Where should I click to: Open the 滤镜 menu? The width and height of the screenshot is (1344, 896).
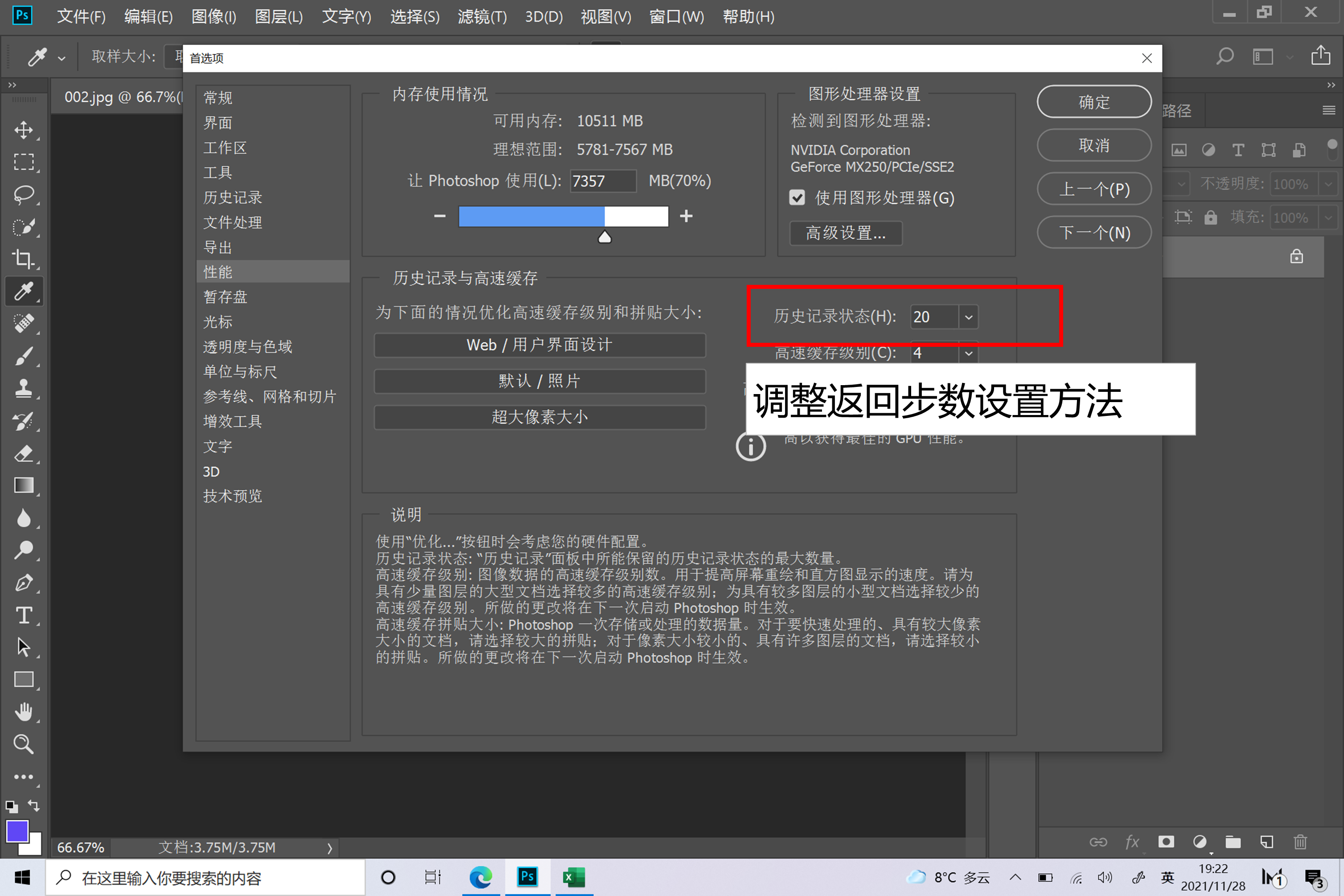point(482,16)
